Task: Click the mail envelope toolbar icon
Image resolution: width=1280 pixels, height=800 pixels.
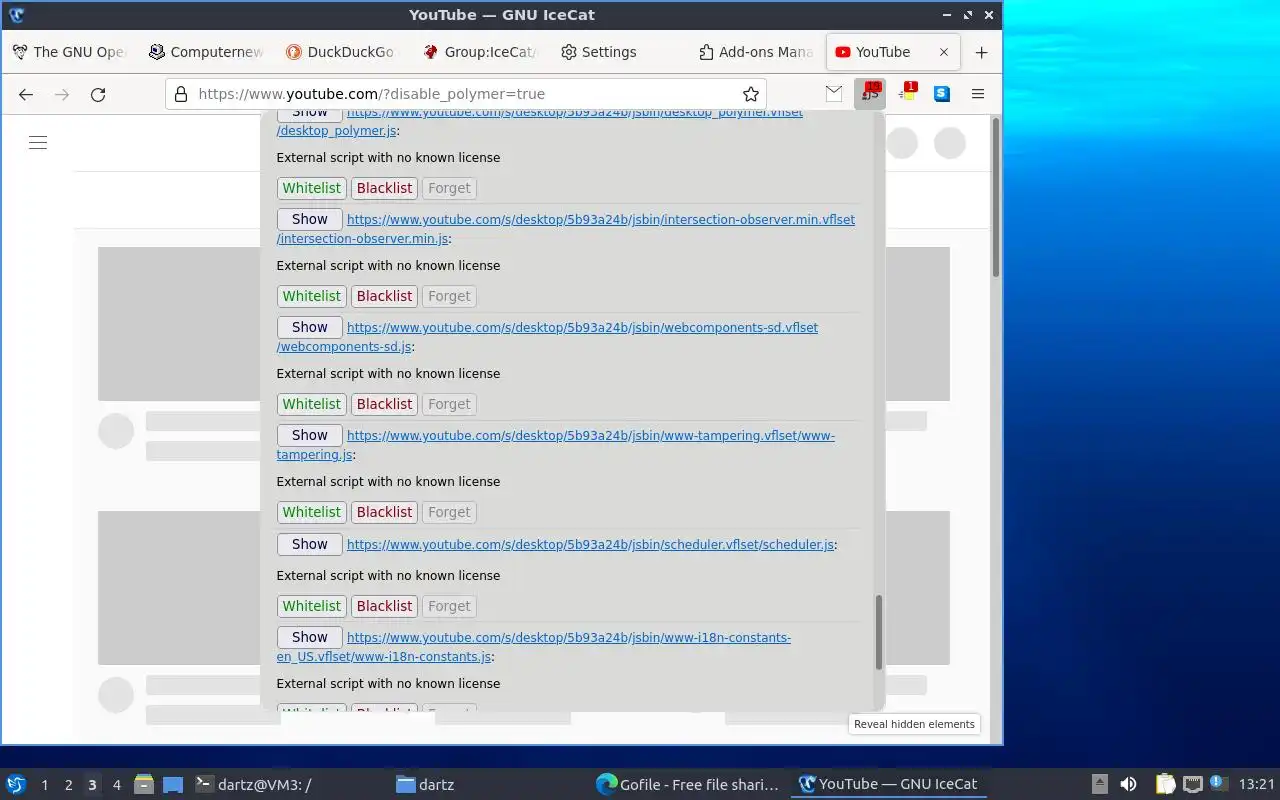Action: pos(834,94)
